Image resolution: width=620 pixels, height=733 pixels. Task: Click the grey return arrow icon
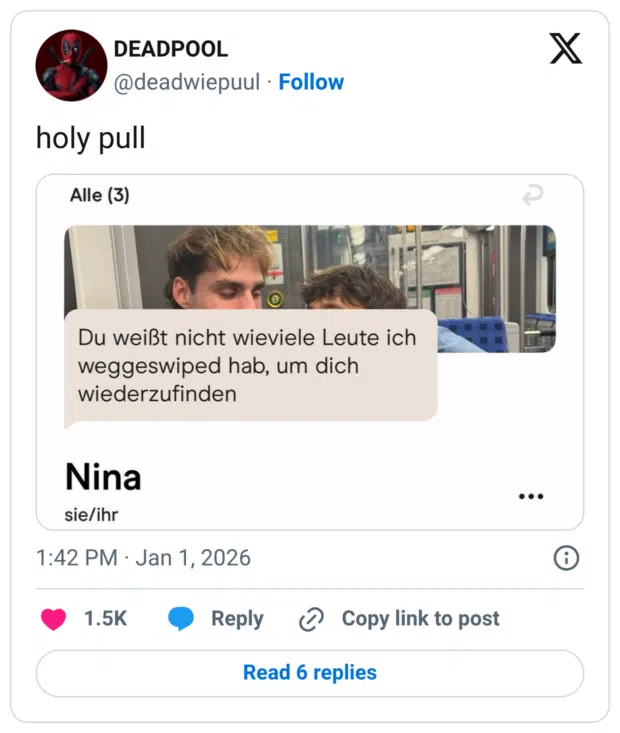point(532,197)
